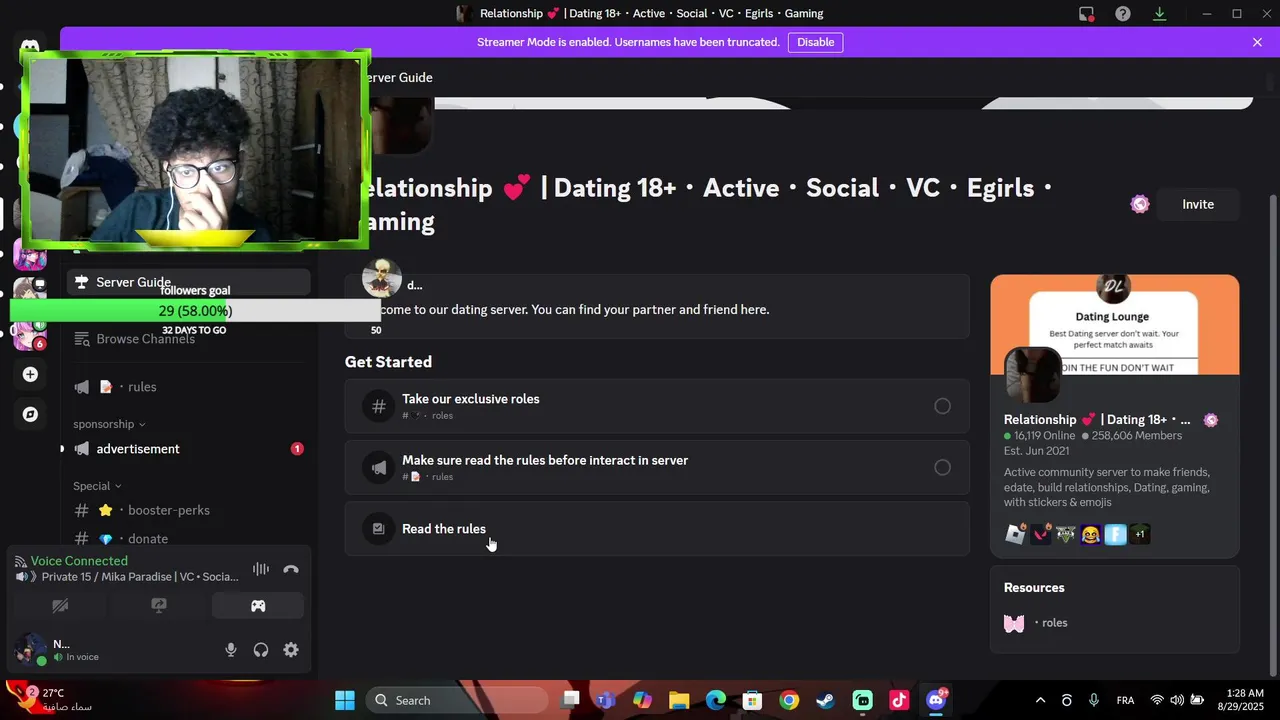
Task: Disable Streamer Mode via banner button
Action: point(815,42)
